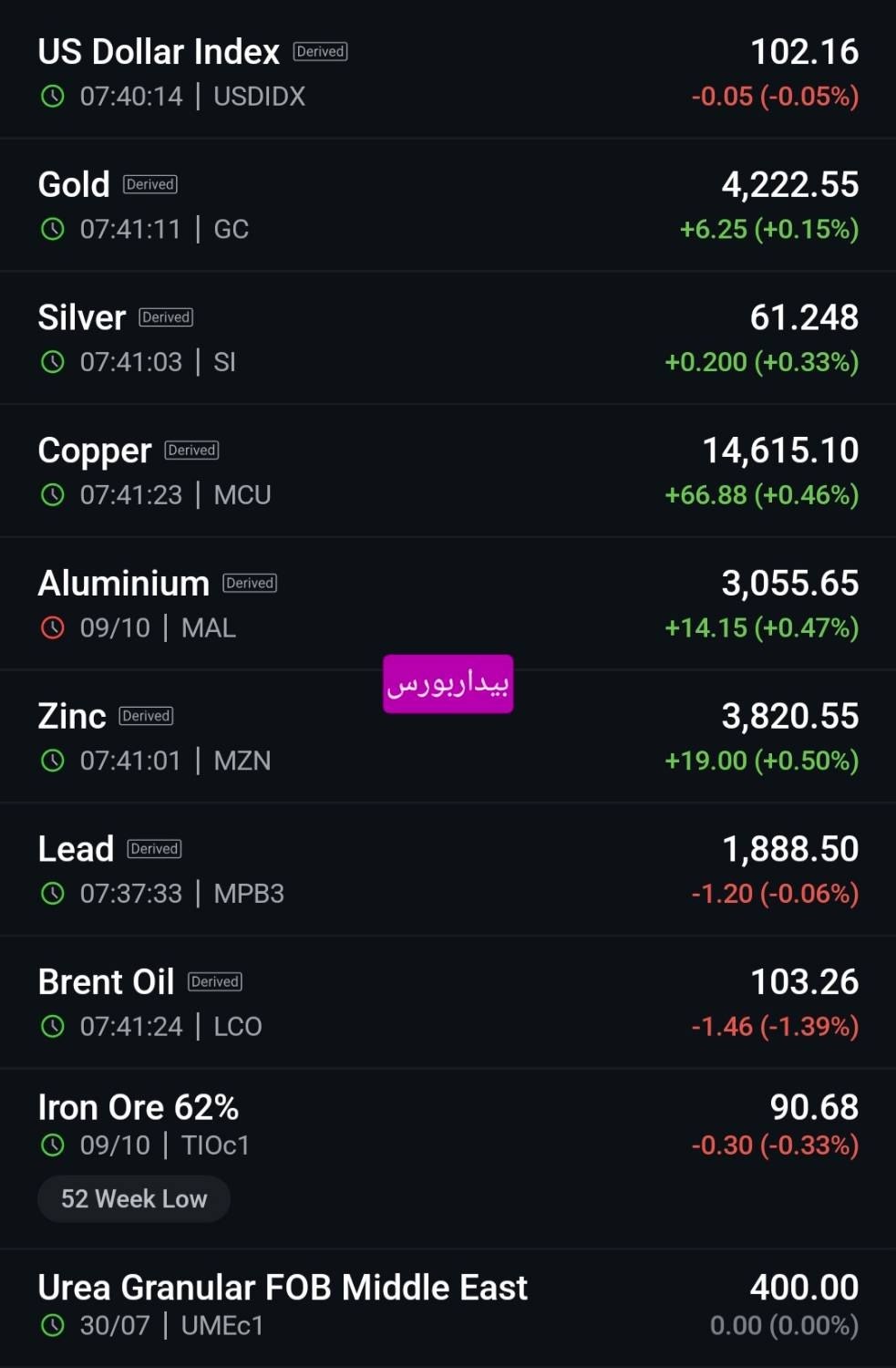Click the red clock icon under Aluminium

(x=53, y=627)
